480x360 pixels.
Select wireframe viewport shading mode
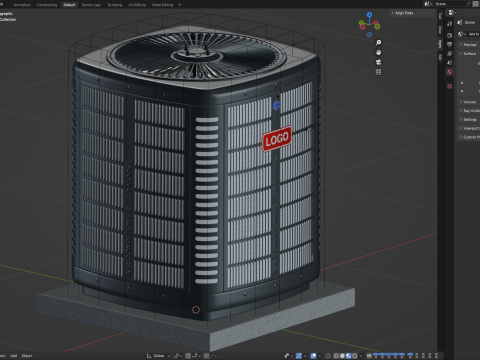[336, 356]
